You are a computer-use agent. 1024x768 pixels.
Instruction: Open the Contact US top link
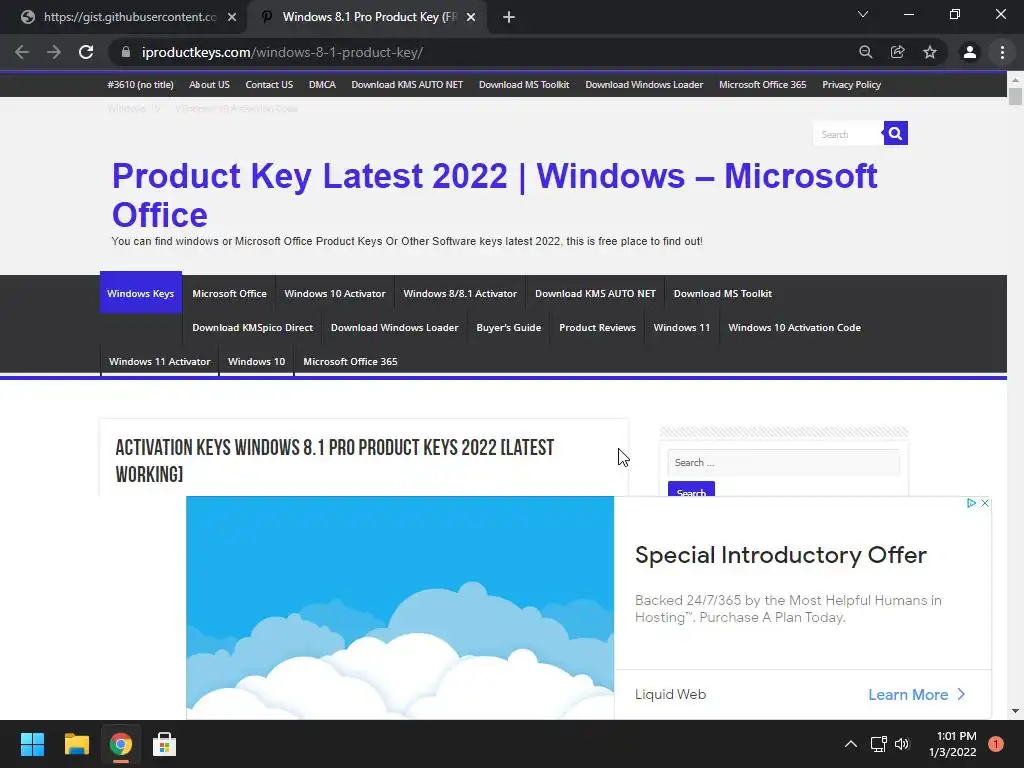pyautogui.click(x=269, y=84)
